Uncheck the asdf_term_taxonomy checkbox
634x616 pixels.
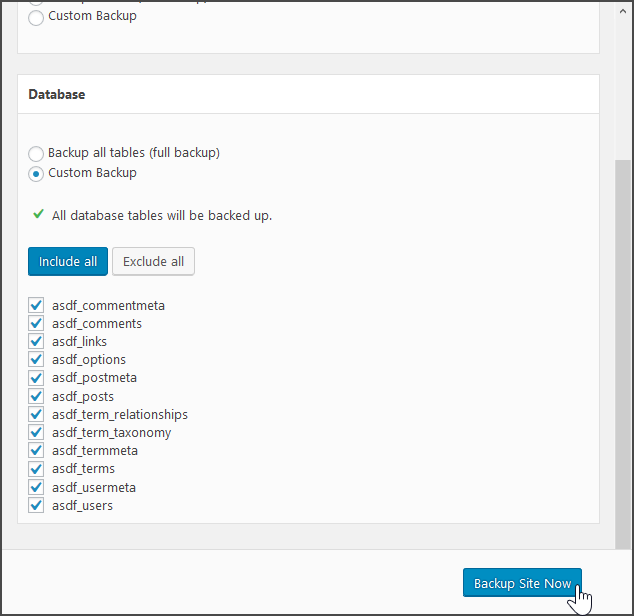(36, 432)
